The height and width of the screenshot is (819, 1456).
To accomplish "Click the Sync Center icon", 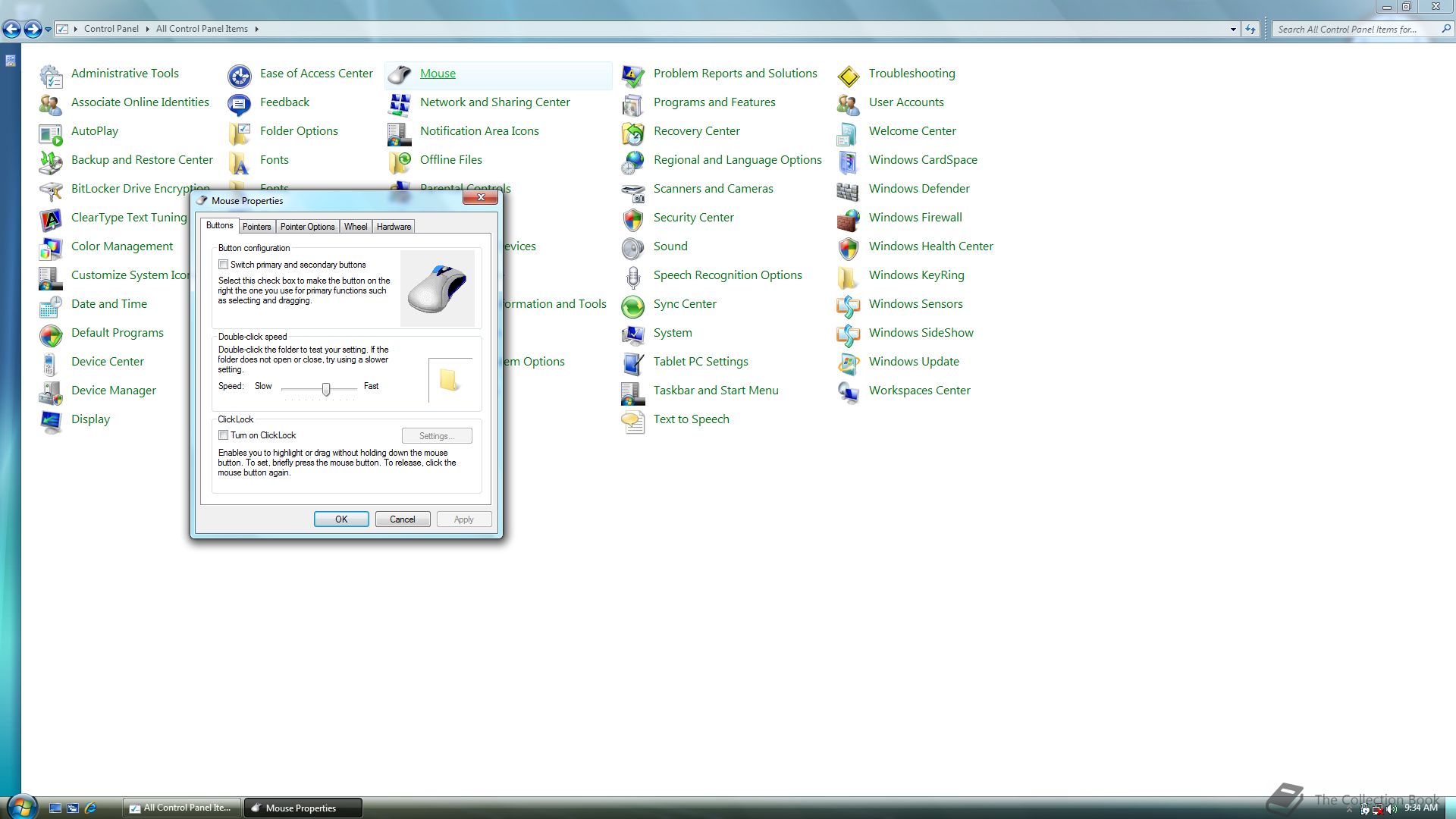I will pyautogui.click(x=633, y=306).
